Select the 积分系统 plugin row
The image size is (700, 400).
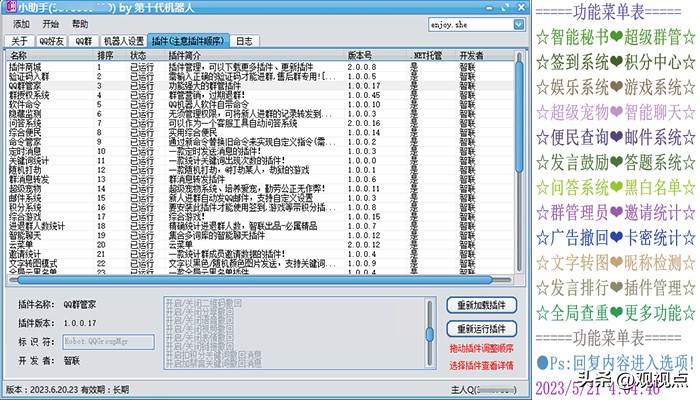pyautogui.click(x=261, y=208)
